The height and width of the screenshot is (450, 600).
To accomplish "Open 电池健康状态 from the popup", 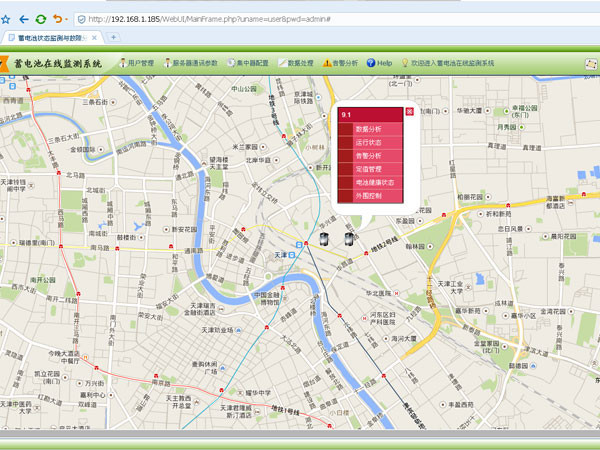I will click(373, 183).
